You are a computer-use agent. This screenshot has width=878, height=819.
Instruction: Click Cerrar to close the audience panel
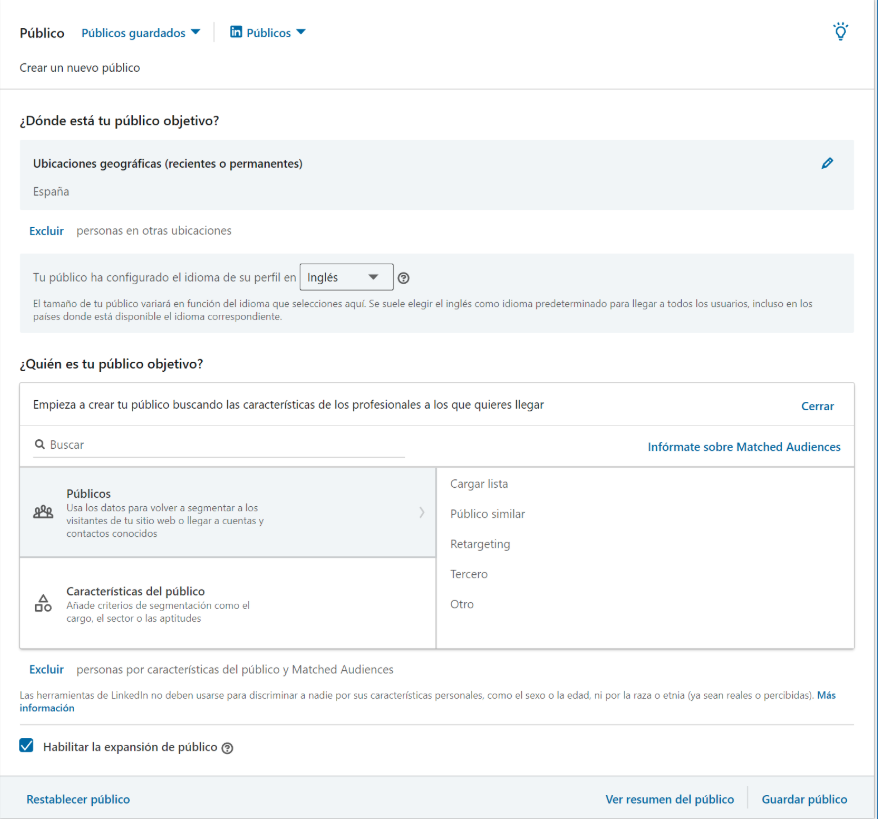coord(817,406)
